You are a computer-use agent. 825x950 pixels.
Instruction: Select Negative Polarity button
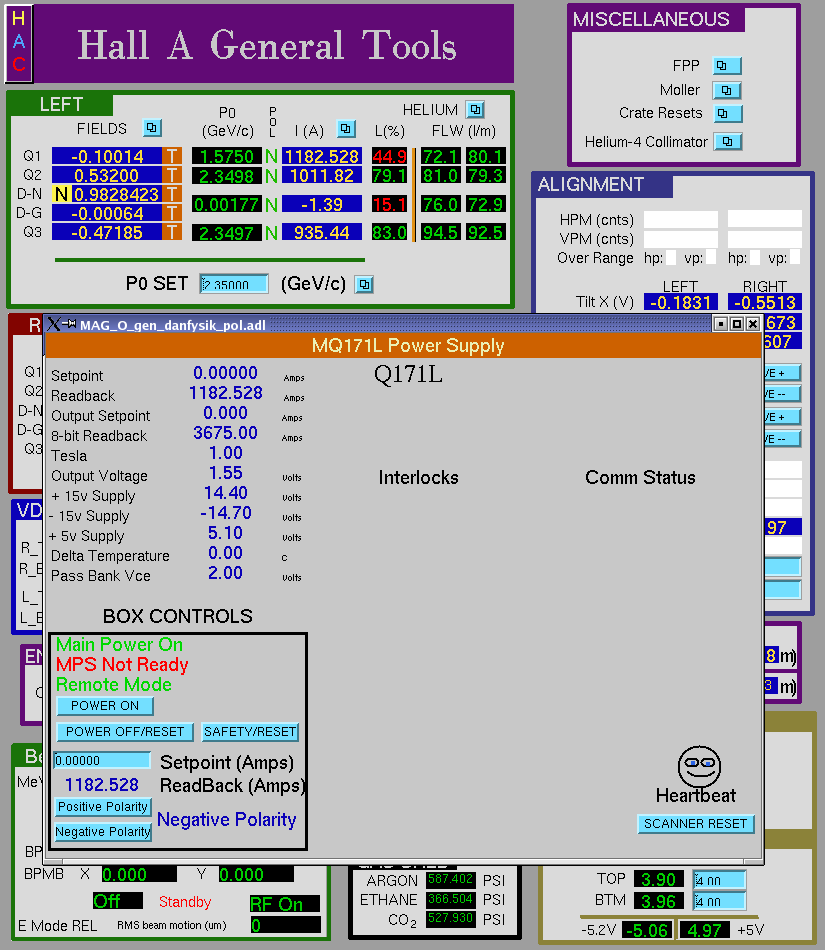tap(103, 832)
